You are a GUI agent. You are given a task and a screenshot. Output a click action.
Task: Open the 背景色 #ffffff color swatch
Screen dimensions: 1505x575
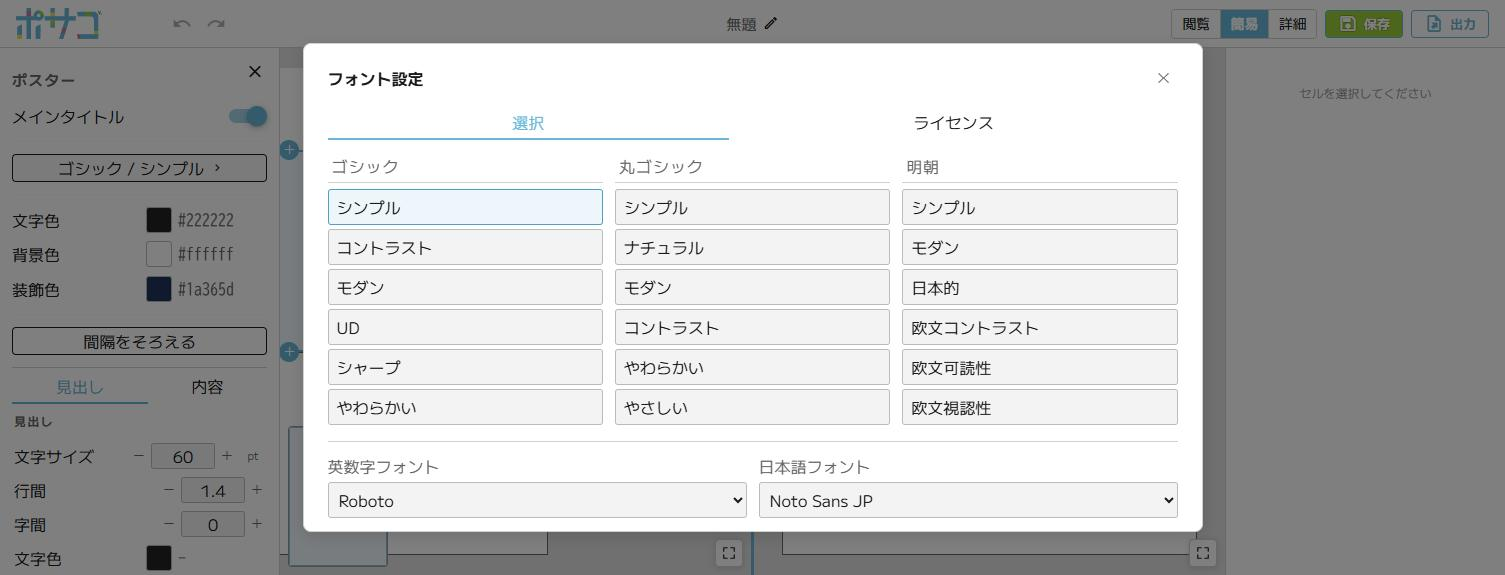click(x=159, y=254)
